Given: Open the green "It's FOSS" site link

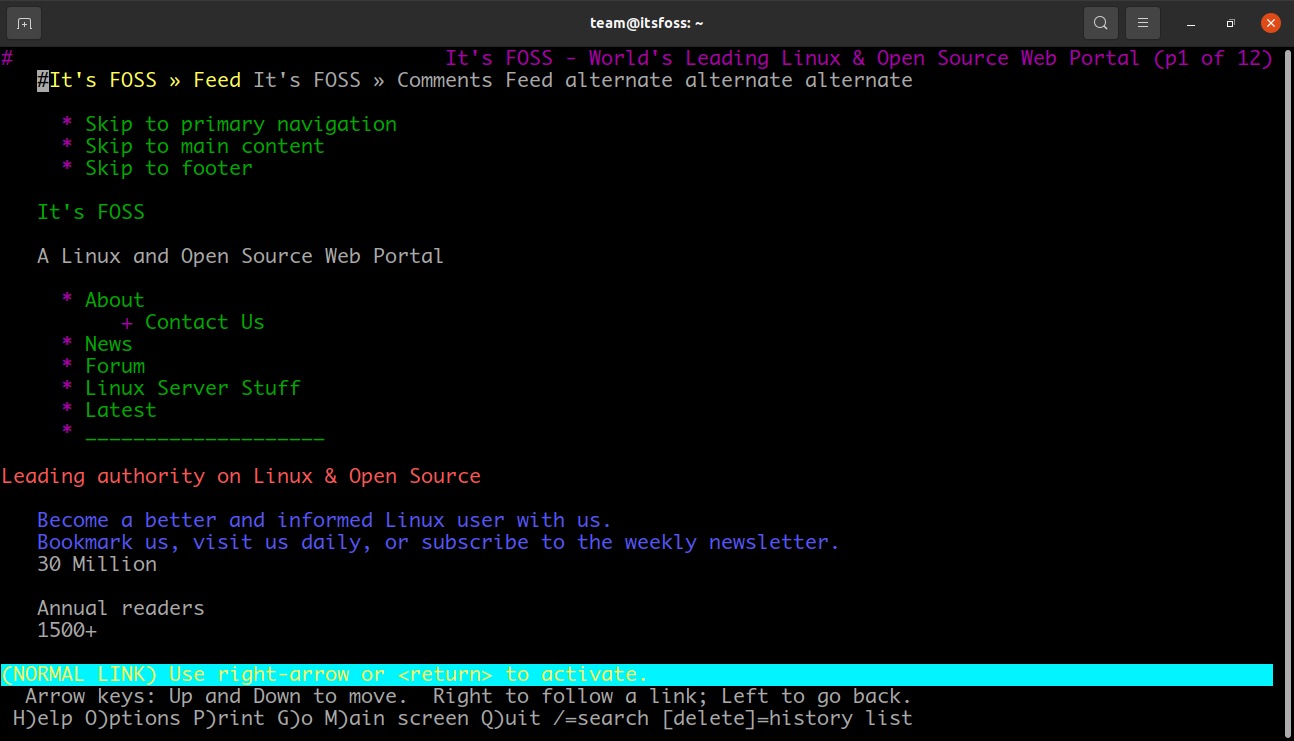Looking at the screenshot, I should point(91,212).
